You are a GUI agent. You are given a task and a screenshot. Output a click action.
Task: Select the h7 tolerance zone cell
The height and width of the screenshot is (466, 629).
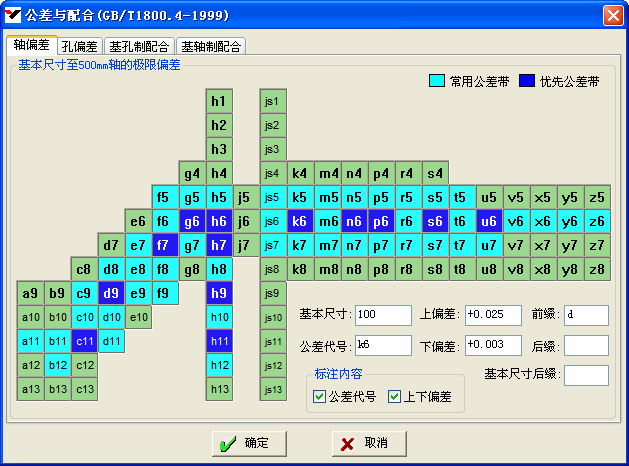[219, 245]
